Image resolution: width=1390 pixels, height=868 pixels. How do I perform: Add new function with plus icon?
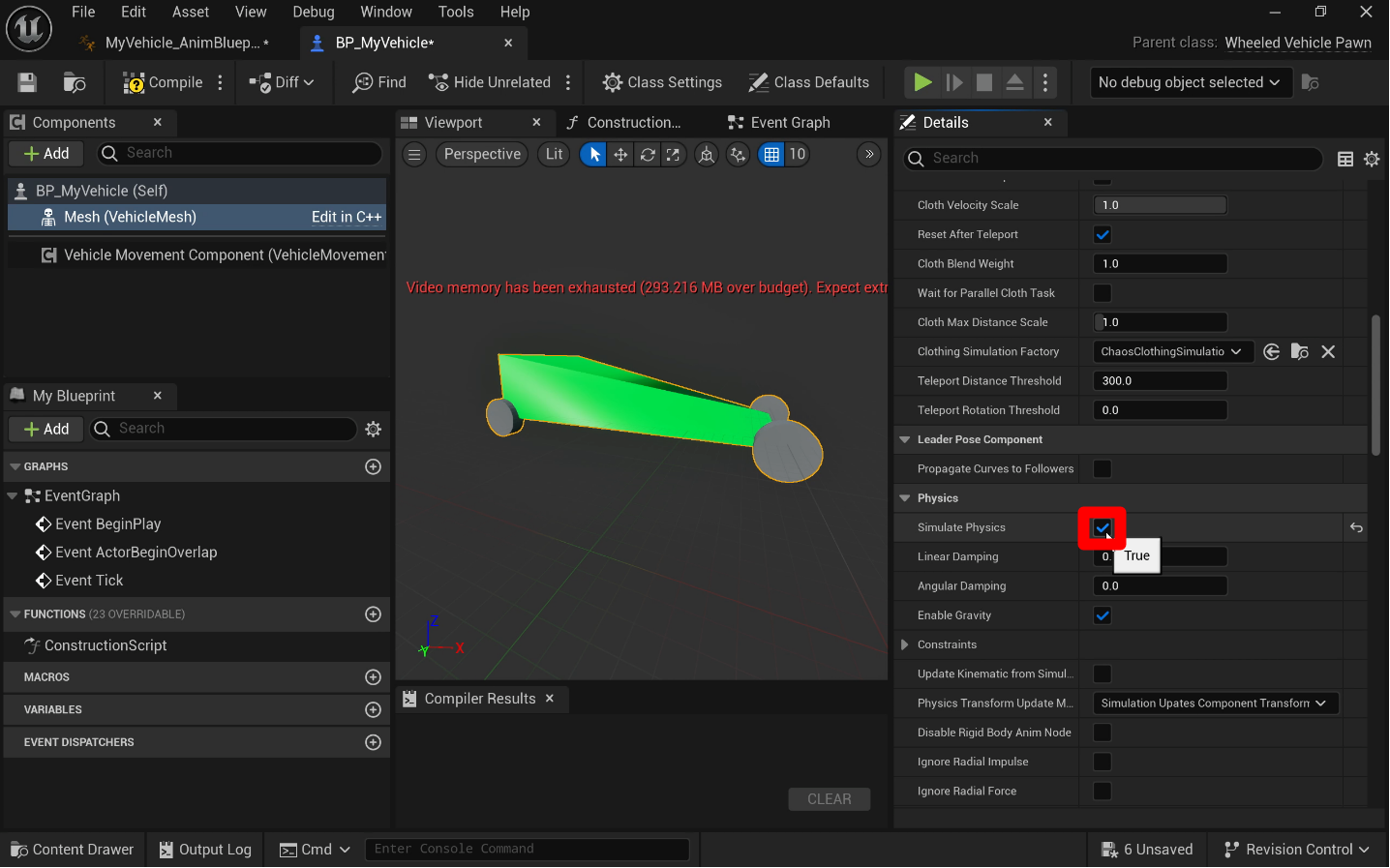[373, 614]
